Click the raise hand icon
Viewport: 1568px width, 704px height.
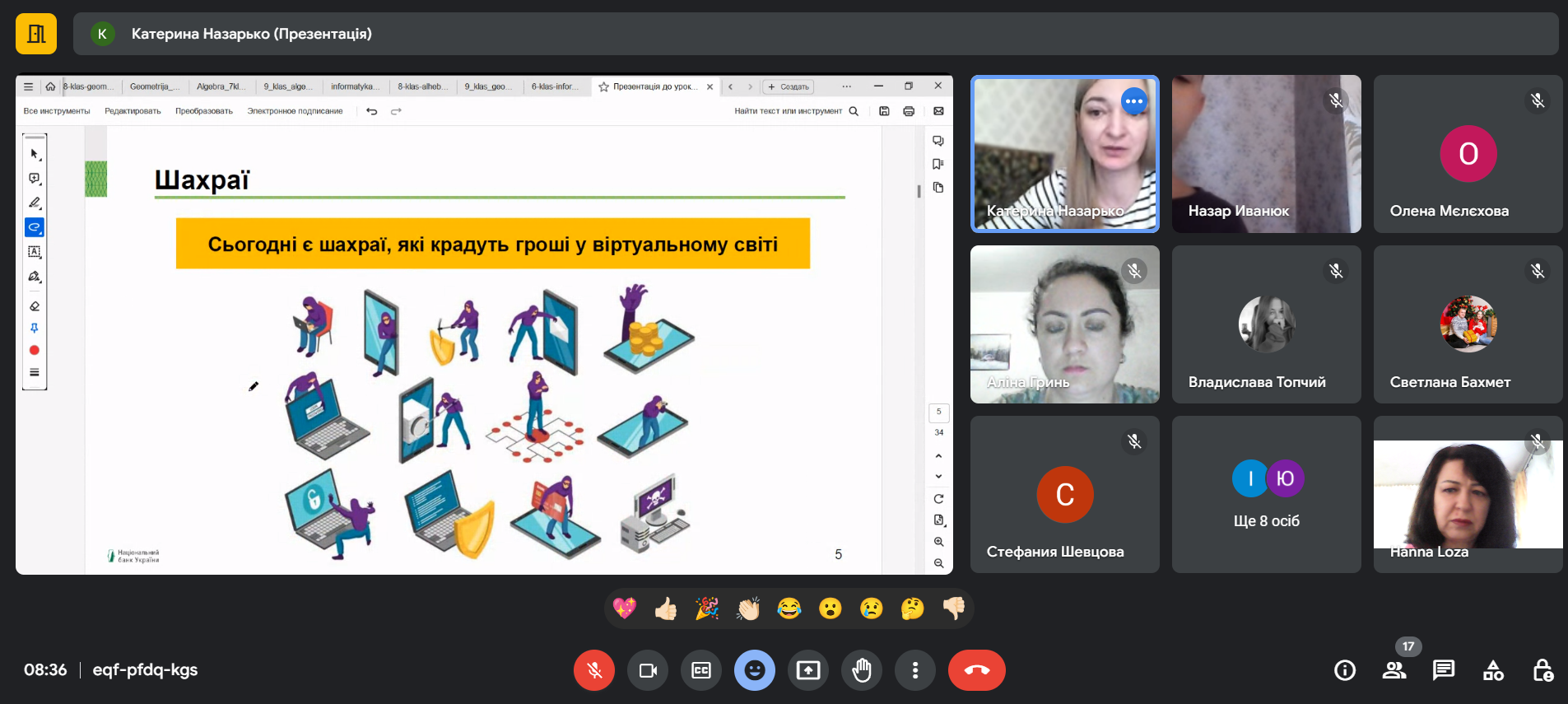coord(861,670)
